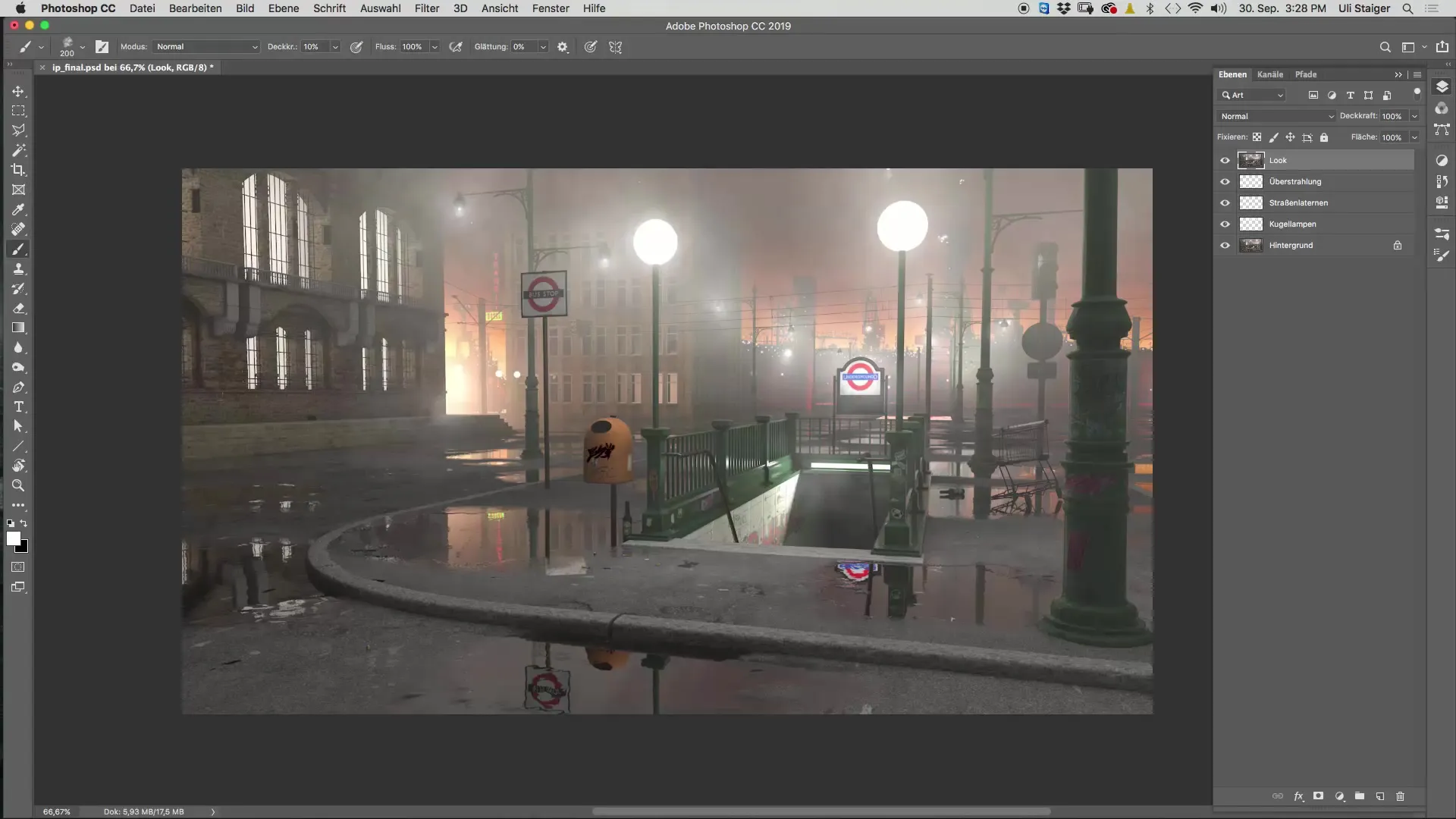The width and height of the screenshot is (1456, 819).
Task: Select the Healing Brush tool
Action: point(18,229)
